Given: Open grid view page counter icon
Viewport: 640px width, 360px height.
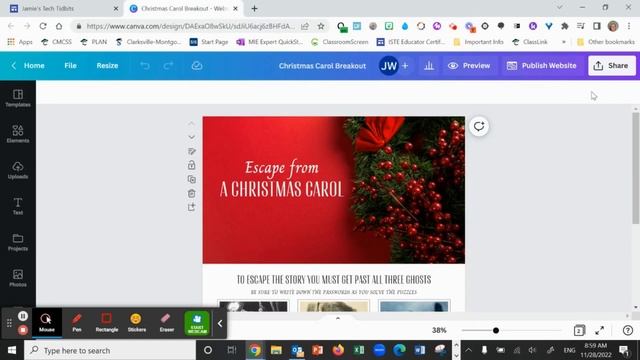Looking at the screenshot, I should pos(579,330).
